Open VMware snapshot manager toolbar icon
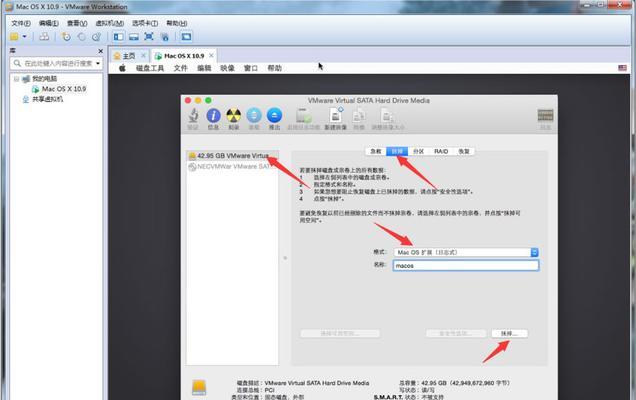Viewport: 636px width, 400px height. point(97,37)
